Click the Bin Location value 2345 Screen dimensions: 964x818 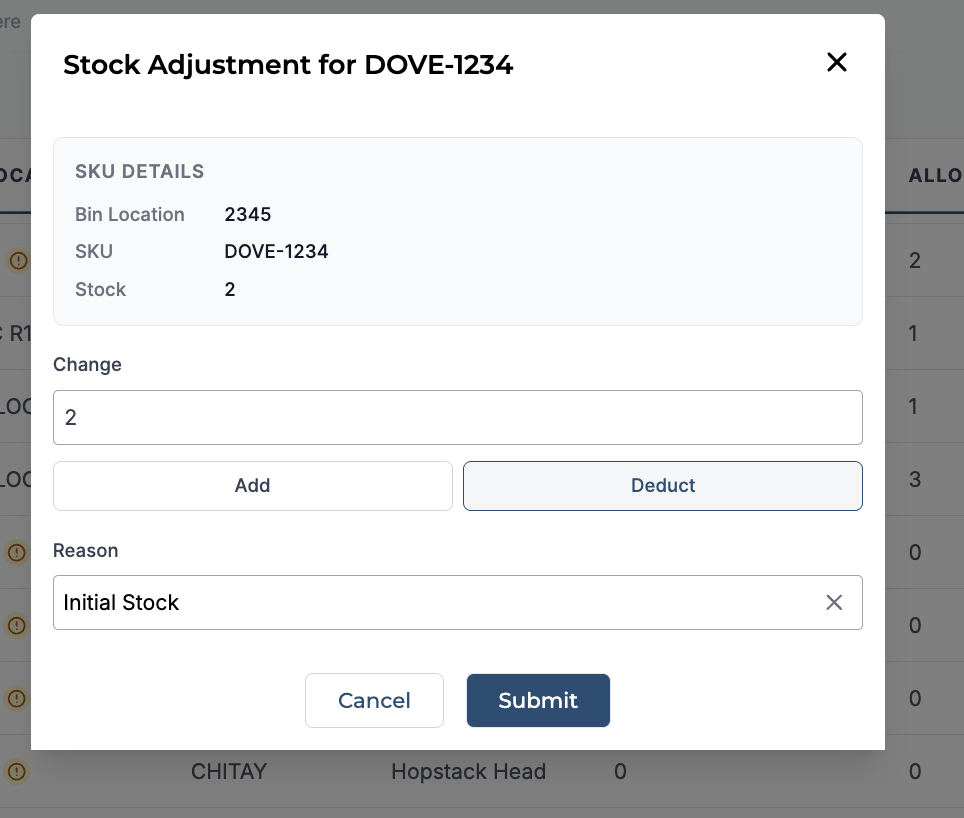point(248,214)
